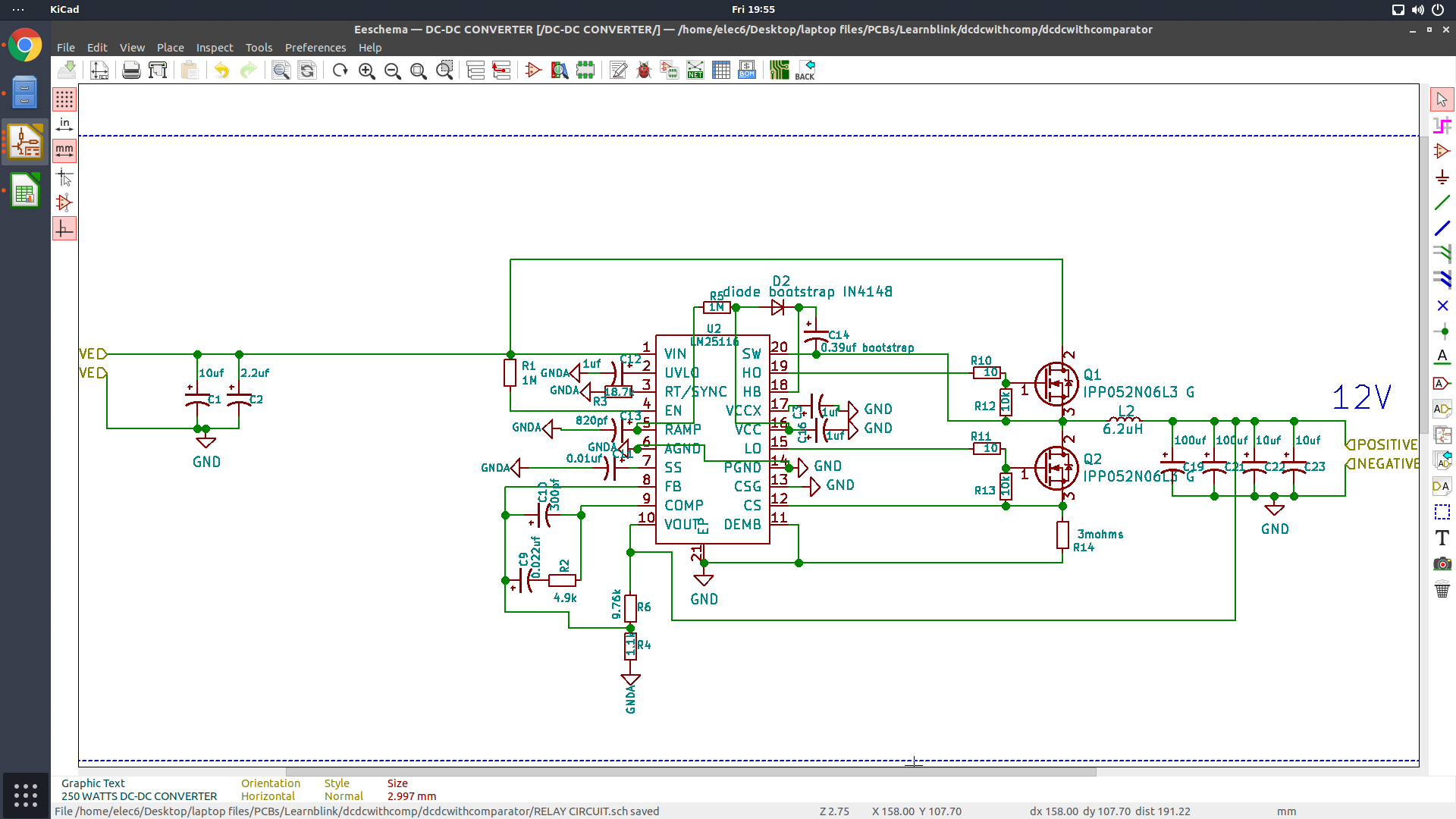
Task: Toggle the grid visibility
Action: (x=64, y=99)
